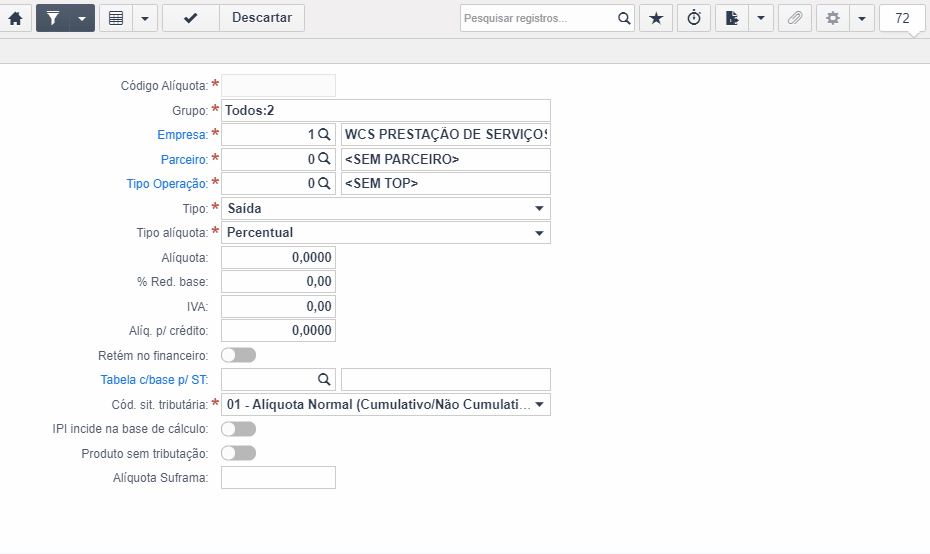Open attachments with the paperclip icon

coord(795,18)
